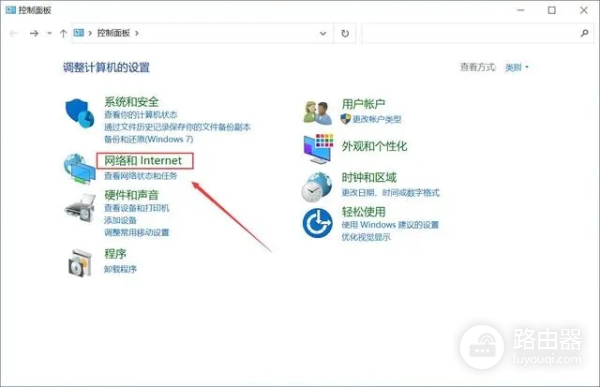This screenshot has width=600, height=387.
Task: Click the UAC shield beside 更改帐户类型
Action: (345, 119)
